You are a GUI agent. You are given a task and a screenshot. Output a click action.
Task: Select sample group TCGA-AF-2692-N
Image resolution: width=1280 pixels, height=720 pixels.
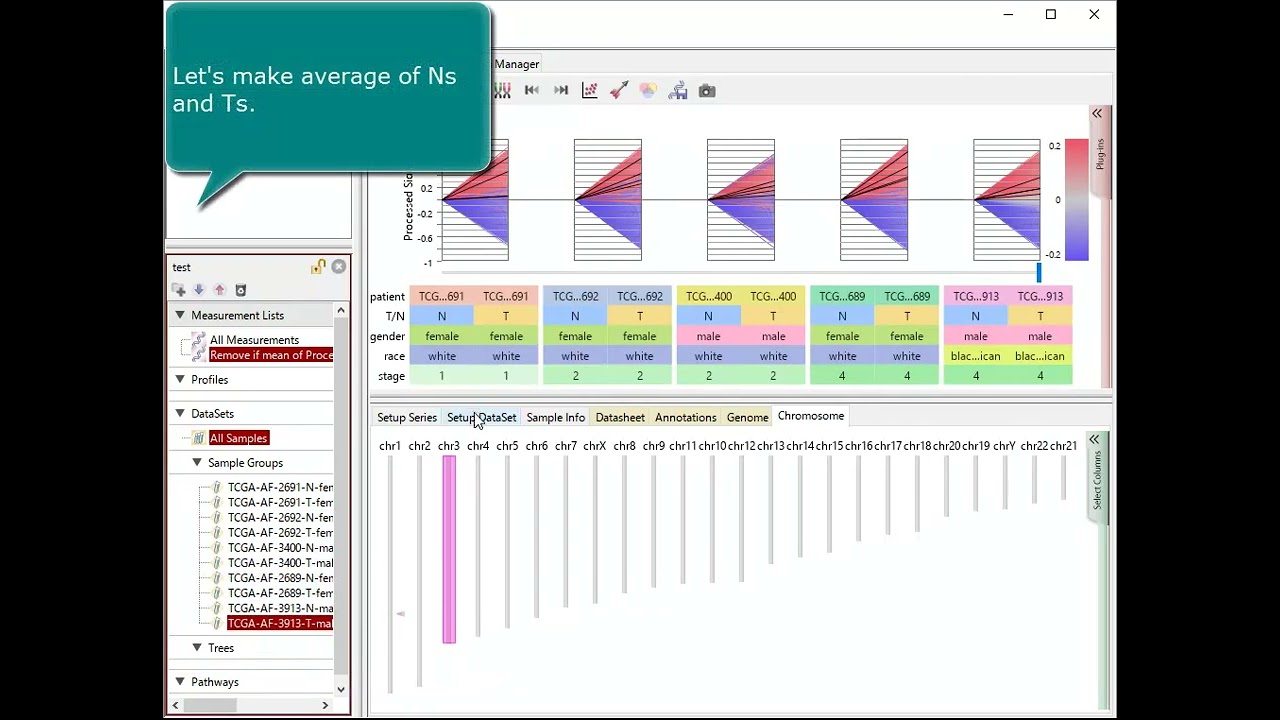coord(280,517)
